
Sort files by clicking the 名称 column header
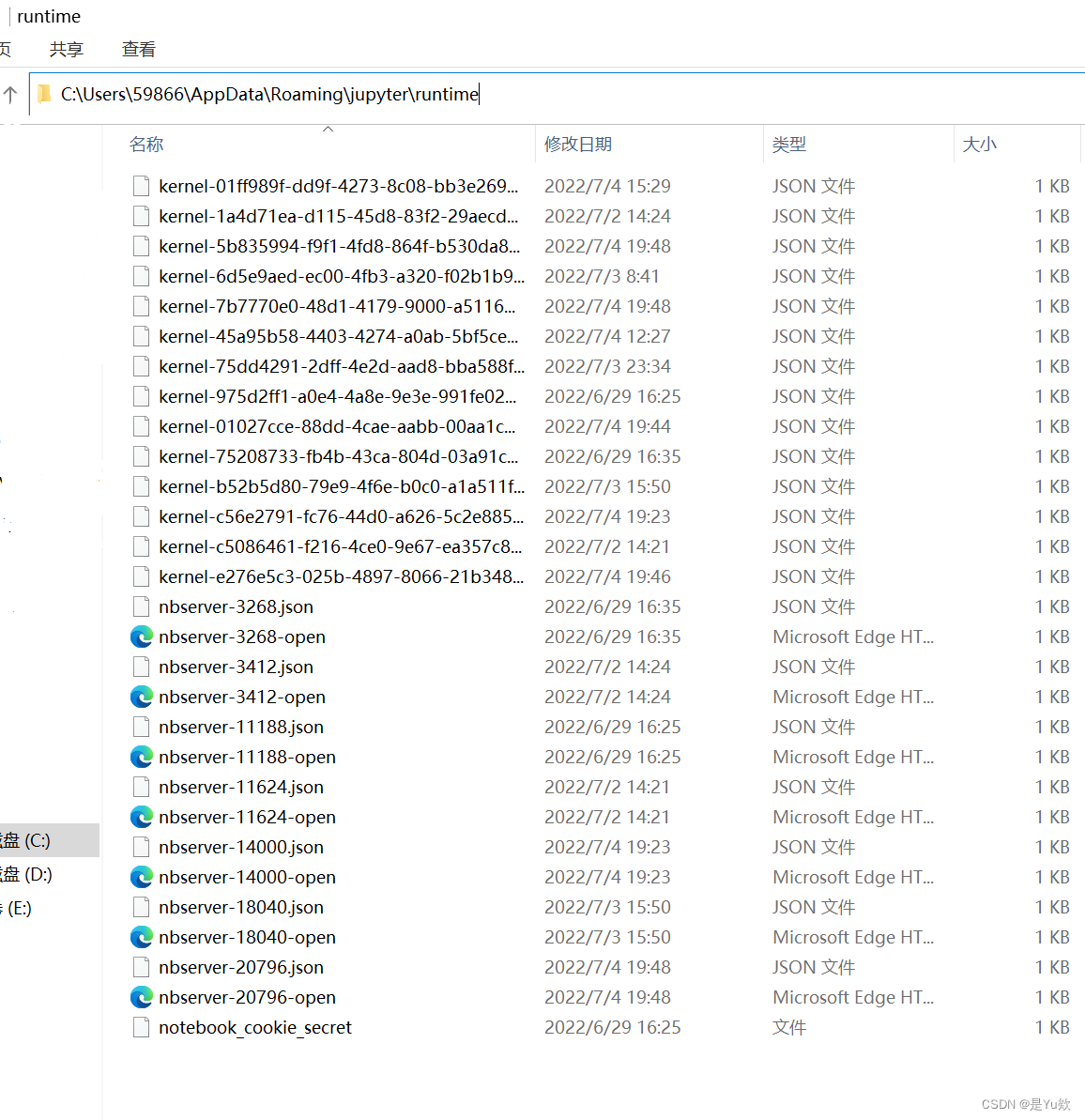coord(146,144)
